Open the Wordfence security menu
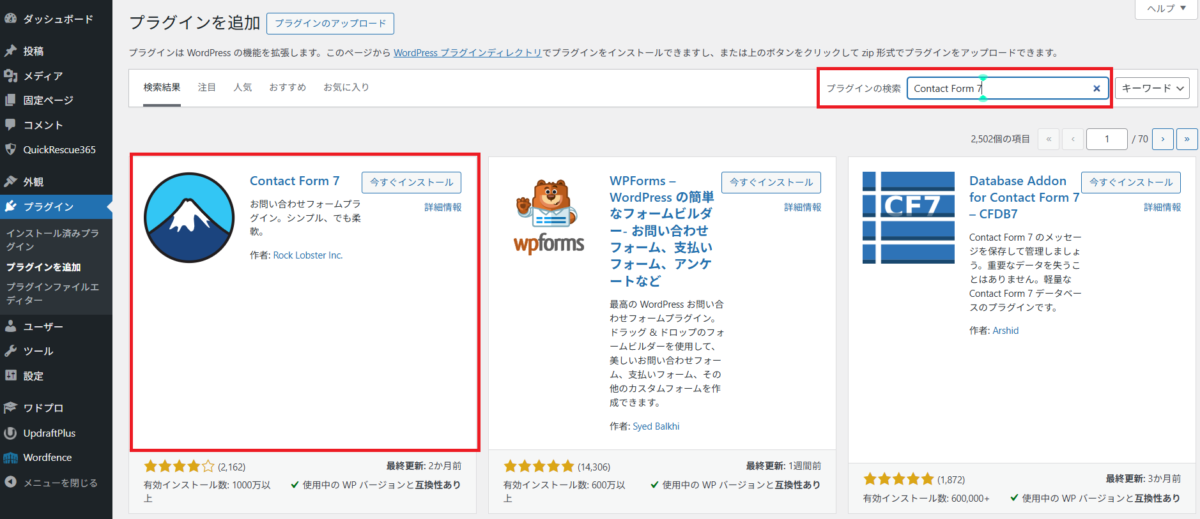1200x519 pixels. pyautogui.click(x=47, y=458)
